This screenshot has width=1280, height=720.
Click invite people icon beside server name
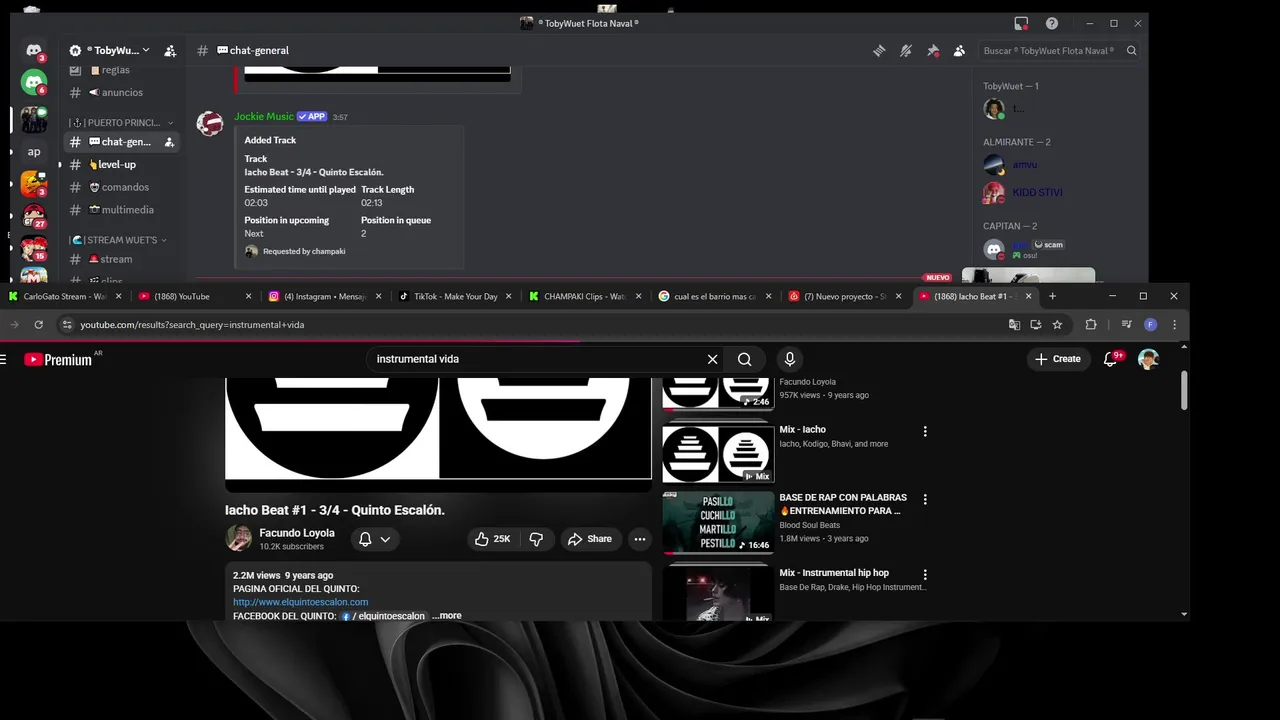[x=170, y=50]
